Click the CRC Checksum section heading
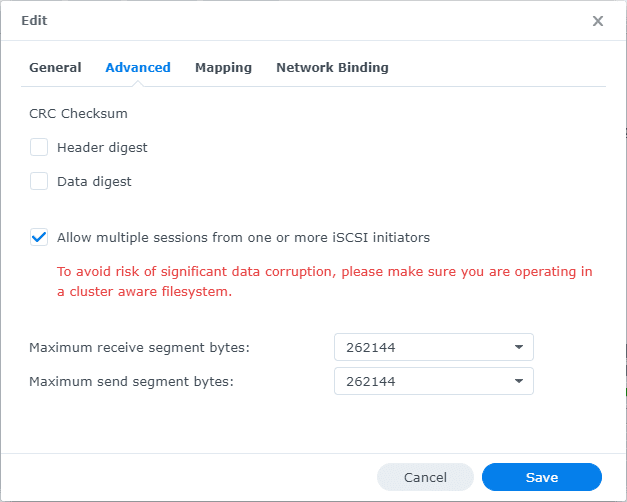The width and height of the screenshot is (627, 502). click(x=78, y=114)
